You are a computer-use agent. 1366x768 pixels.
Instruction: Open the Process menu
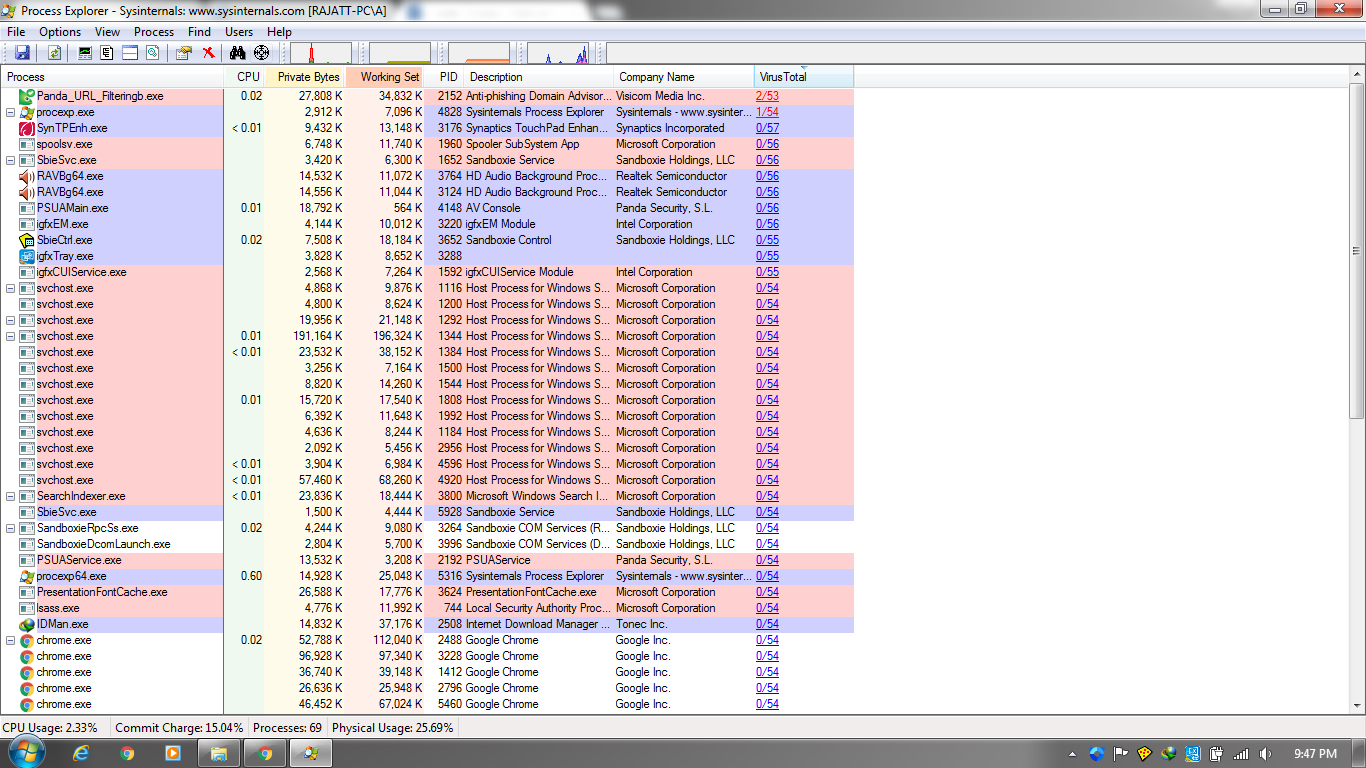tap(154, 32)
